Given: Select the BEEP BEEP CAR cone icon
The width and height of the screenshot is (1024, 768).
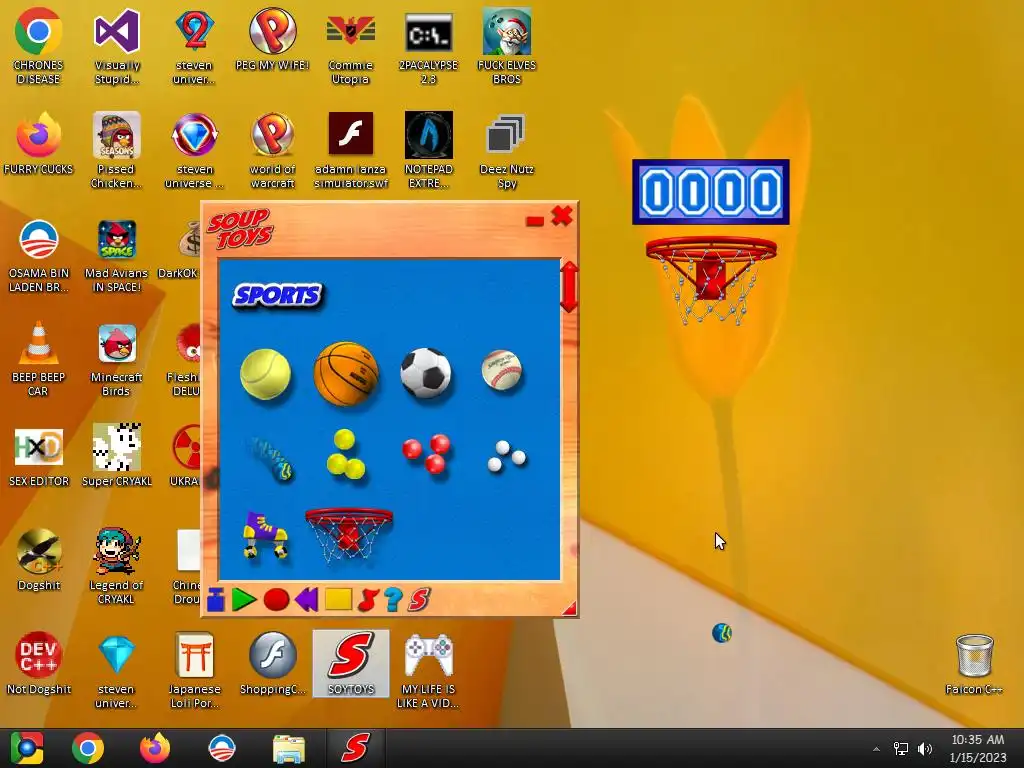Looking at the screenshot, I should pyautogui.click(x=39, y=359).
